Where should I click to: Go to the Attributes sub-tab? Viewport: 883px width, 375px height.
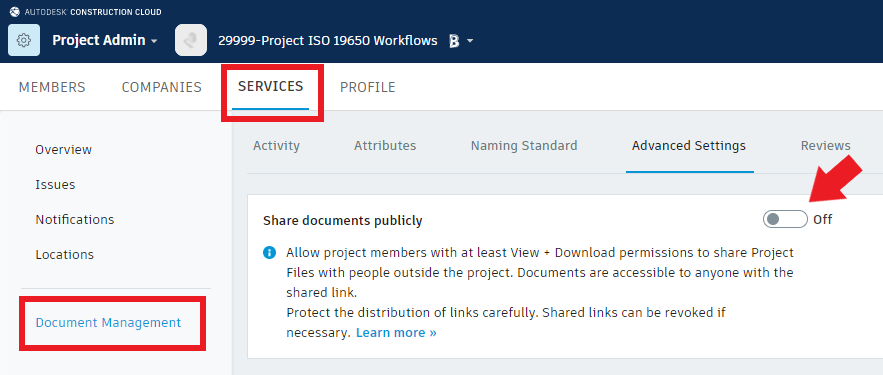pos(385,146)
